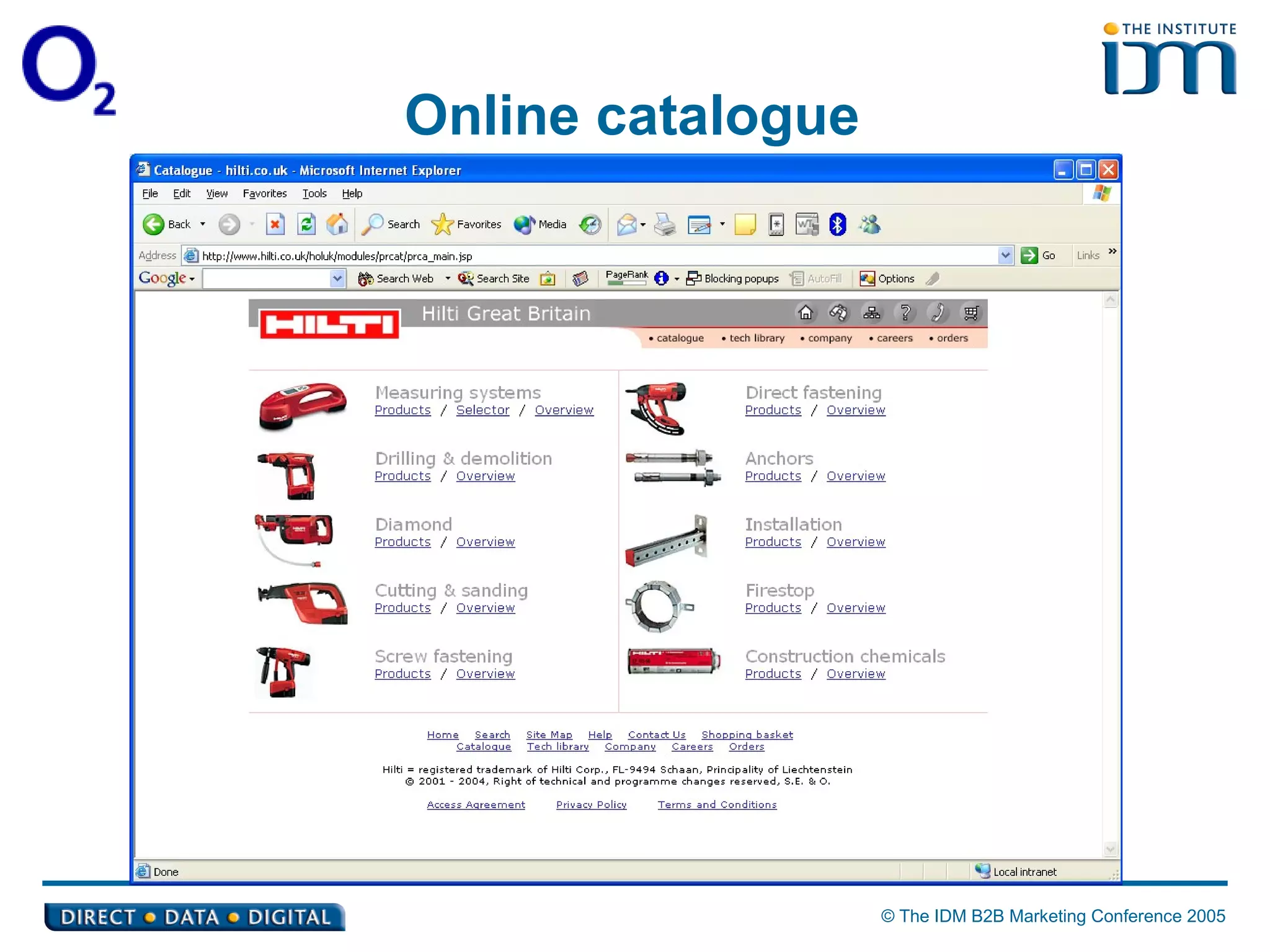This screenshot has width=1270, height=952.
Task: Open Hilti help question mark icon
Action: [x=905, y=313]
